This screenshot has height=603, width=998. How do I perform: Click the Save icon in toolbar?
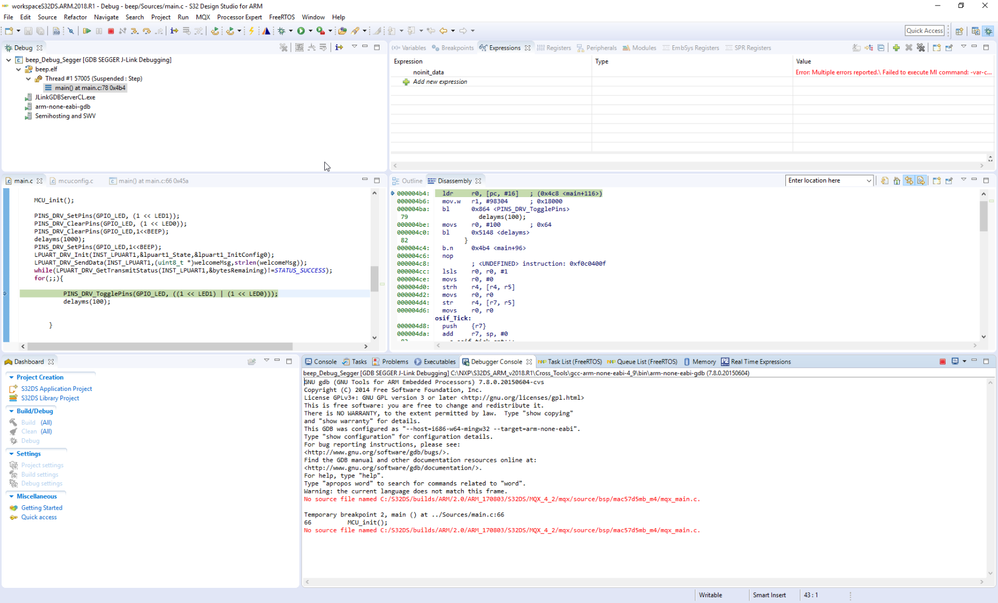pos(28,31)
